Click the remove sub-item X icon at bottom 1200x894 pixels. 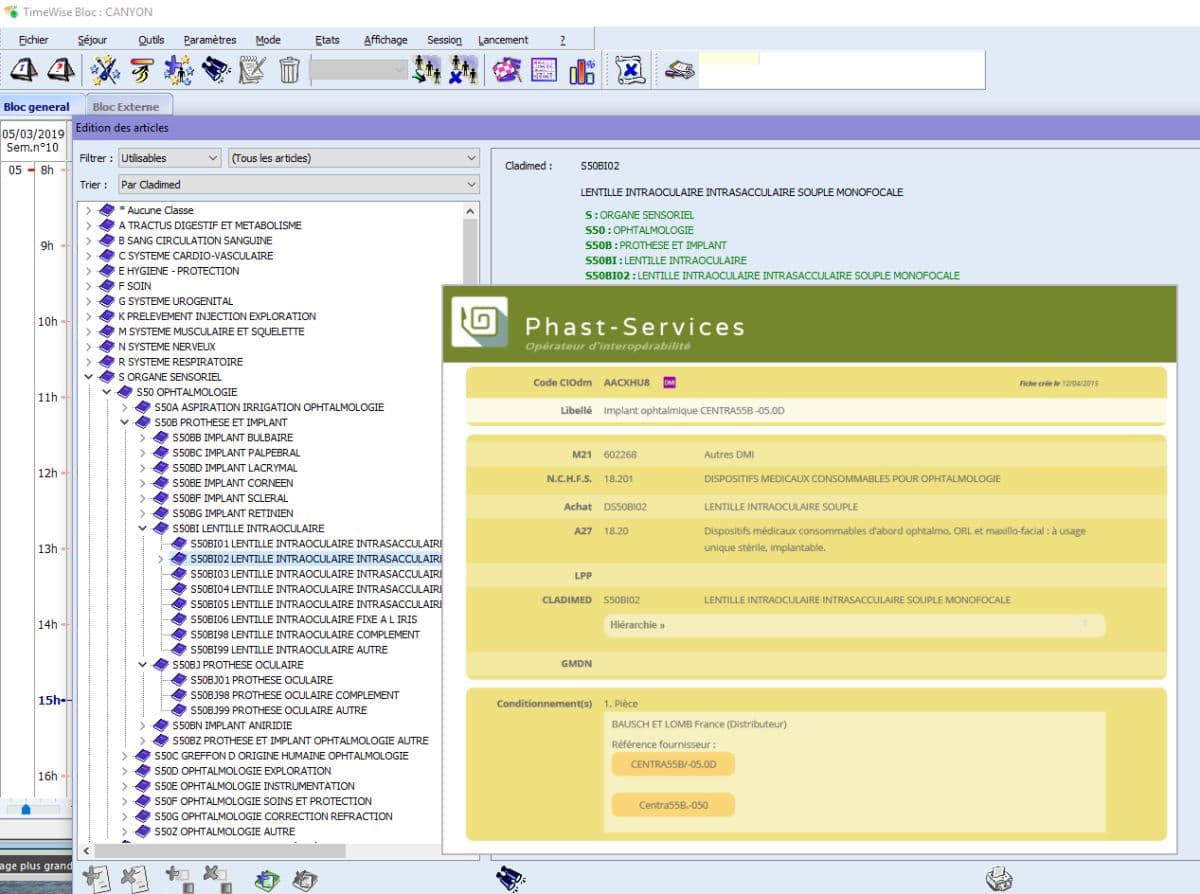click(217, 879)
